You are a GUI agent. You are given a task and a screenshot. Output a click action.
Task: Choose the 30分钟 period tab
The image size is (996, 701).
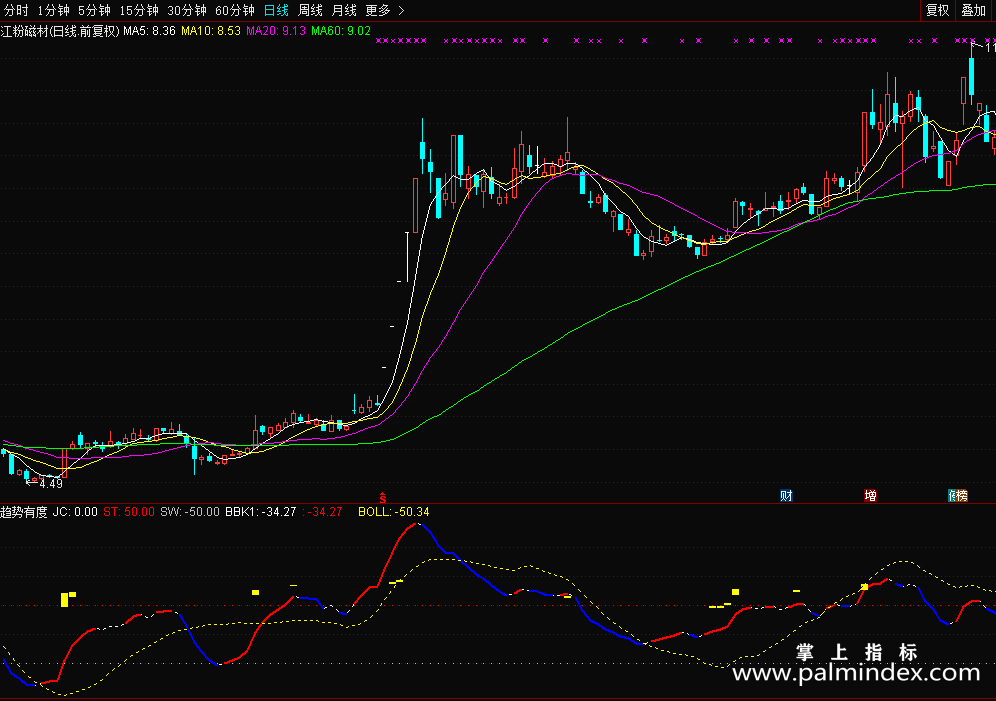pyautogui.click(x=186, y=10)
